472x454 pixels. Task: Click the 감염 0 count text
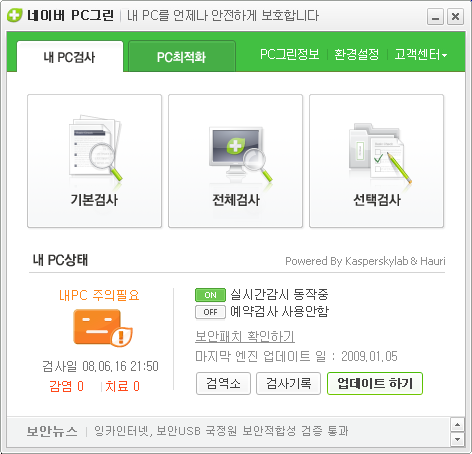tap(66, 386)
